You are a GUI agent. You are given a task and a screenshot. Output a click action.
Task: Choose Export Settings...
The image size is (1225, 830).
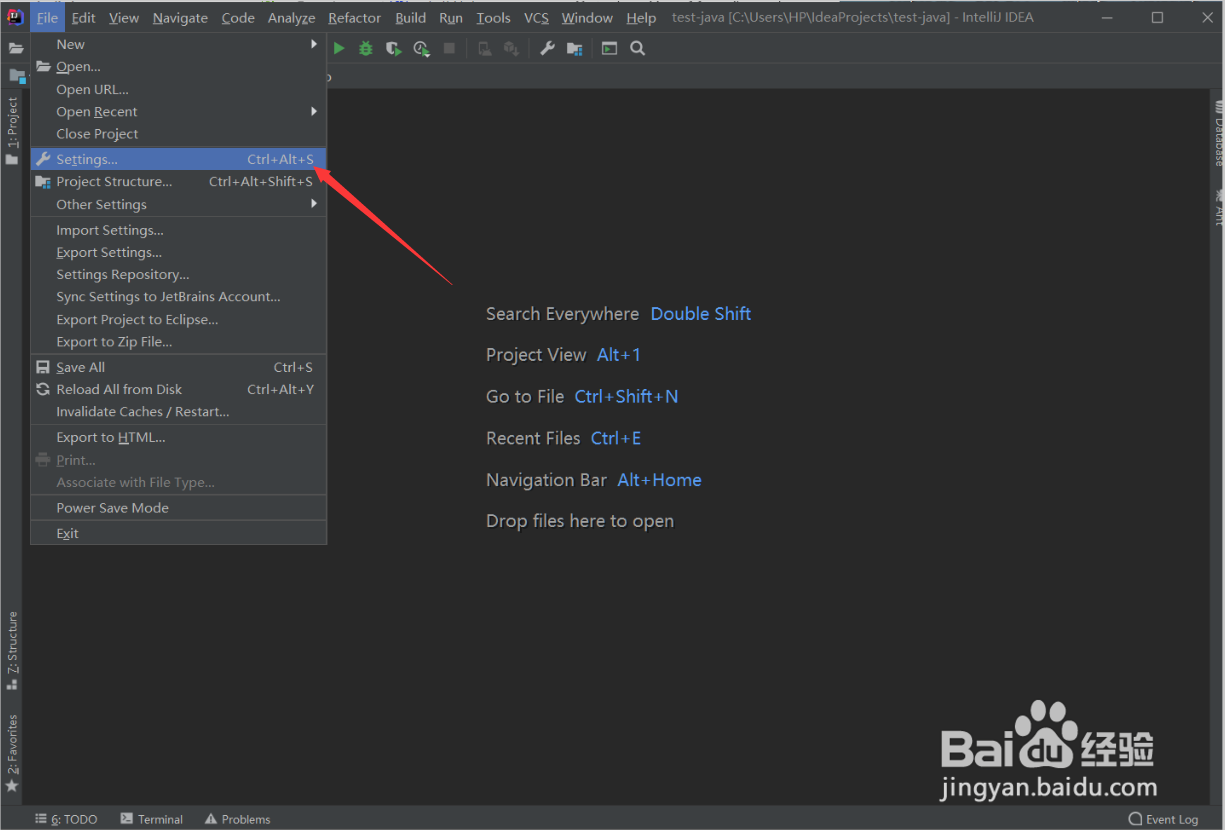click(178, 252)
